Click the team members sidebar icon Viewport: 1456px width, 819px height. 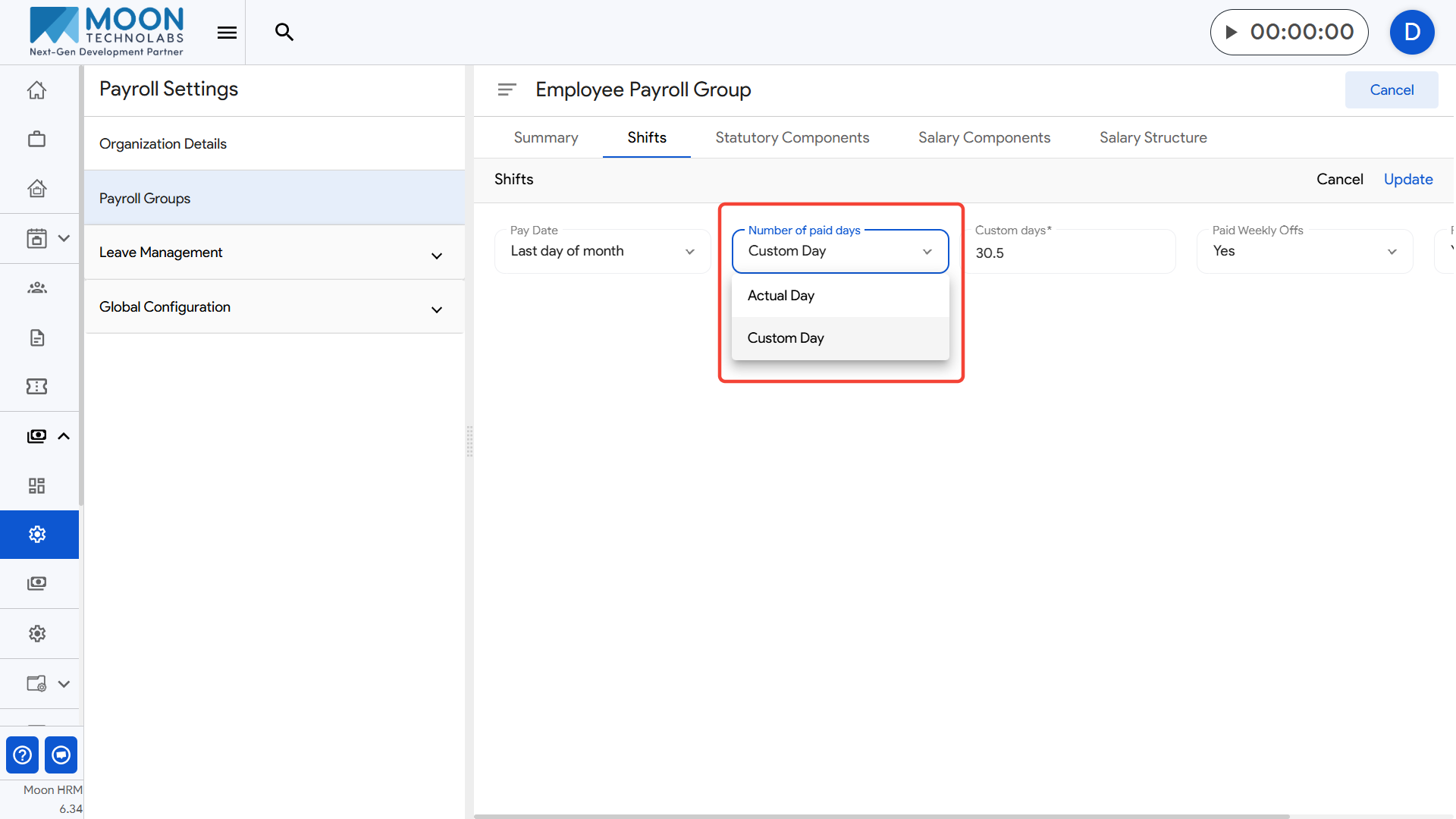pyautogui.click(x=36, y=287)
